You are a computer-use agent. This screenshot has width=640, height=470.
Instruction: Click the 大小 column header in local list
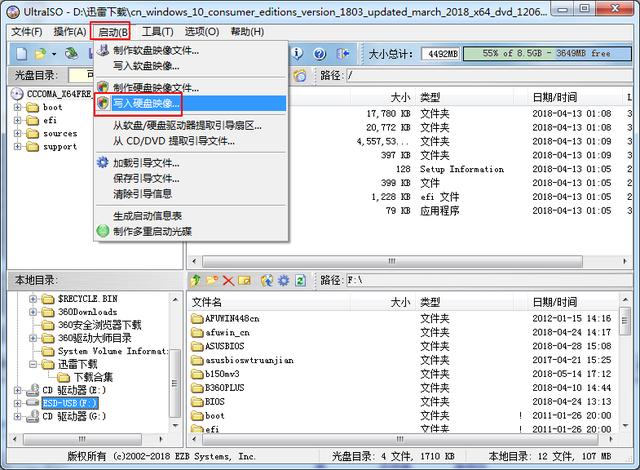[x=400, y=302]
